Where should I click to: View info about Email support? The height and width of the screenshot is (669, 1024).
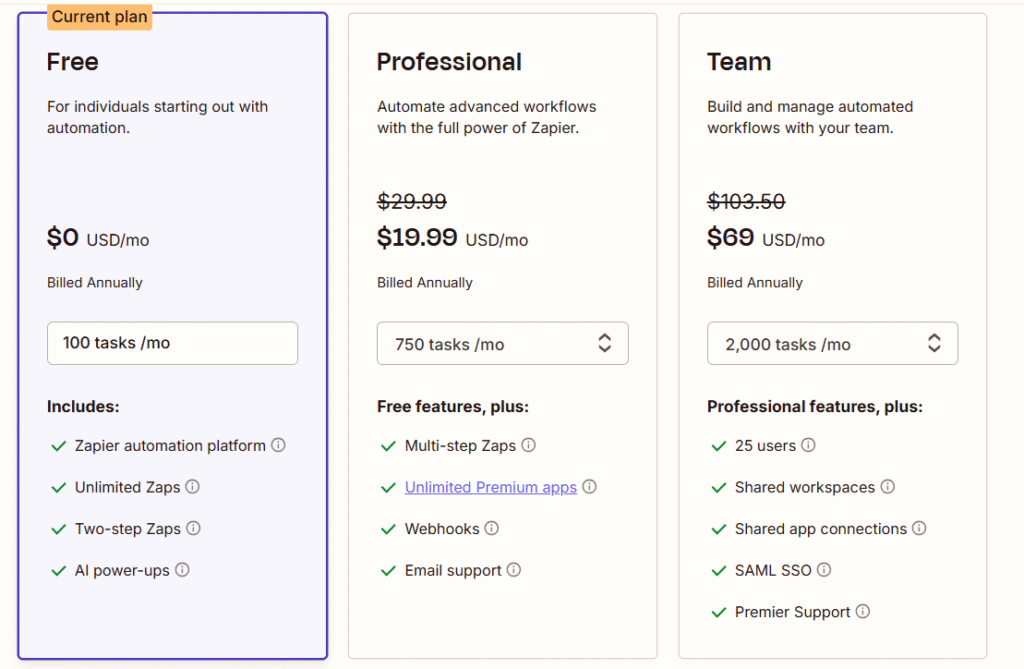tap(514, 570)
